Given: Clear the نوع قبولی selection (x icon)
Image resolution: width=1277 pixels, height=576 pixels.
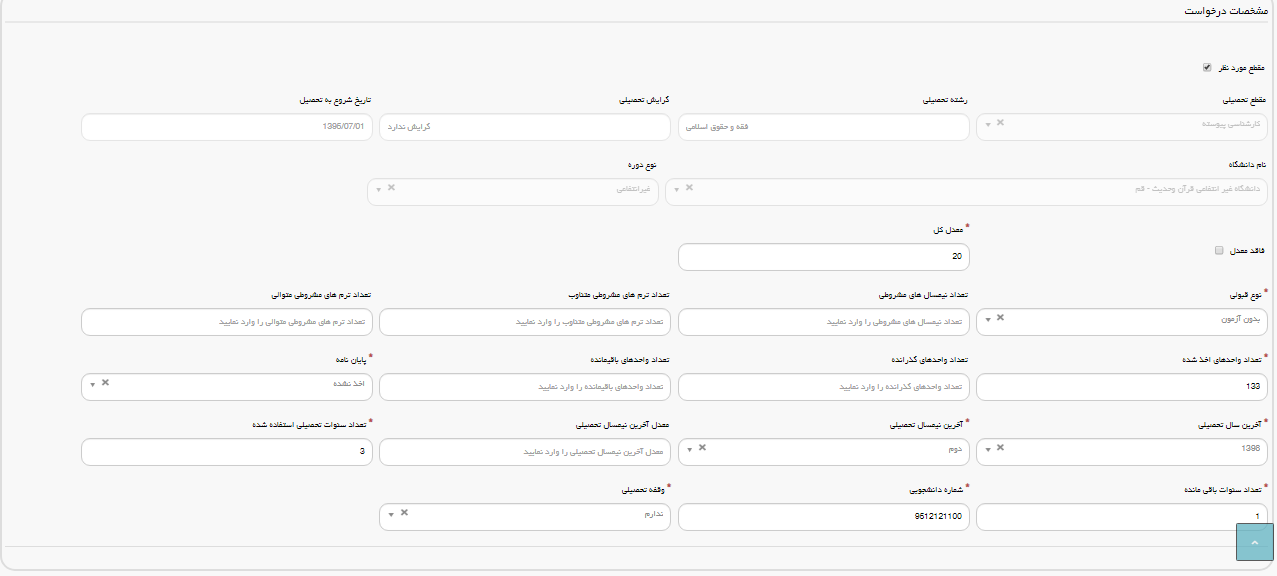Looking at the screenshot, I should point(1001,318).
